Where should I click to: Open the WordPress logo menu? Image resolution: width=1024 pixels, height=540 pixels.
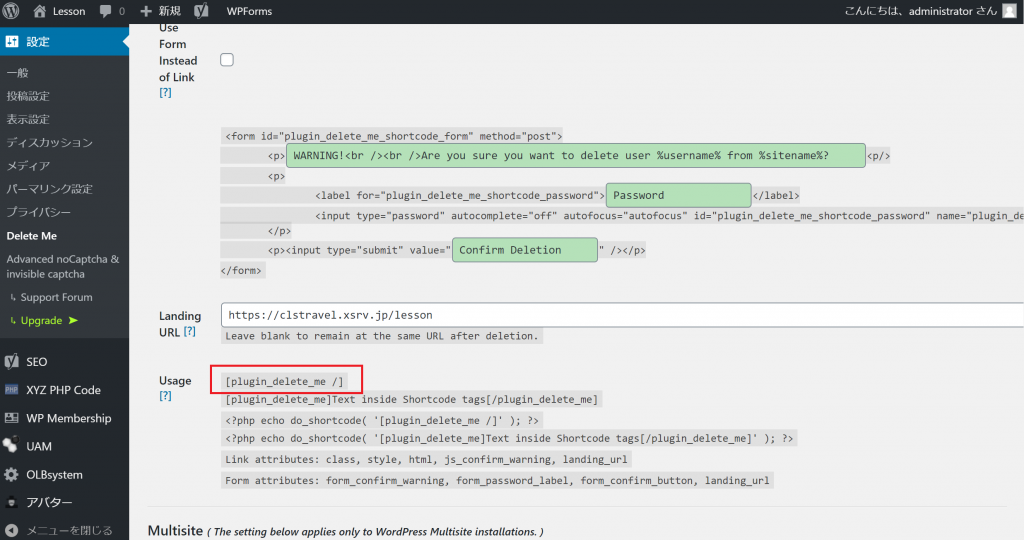(11, 11)
